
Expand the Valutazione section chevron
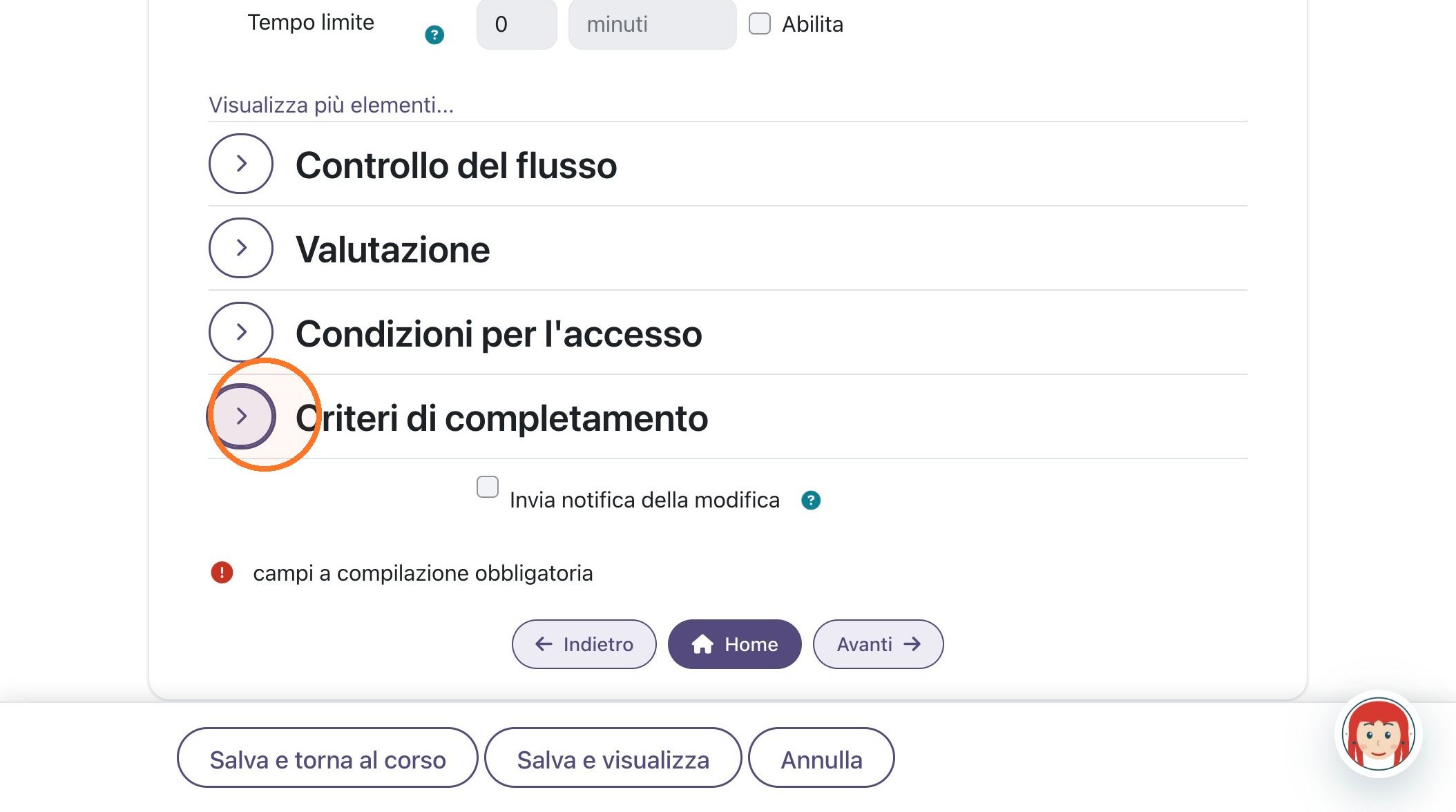(241, 248)
